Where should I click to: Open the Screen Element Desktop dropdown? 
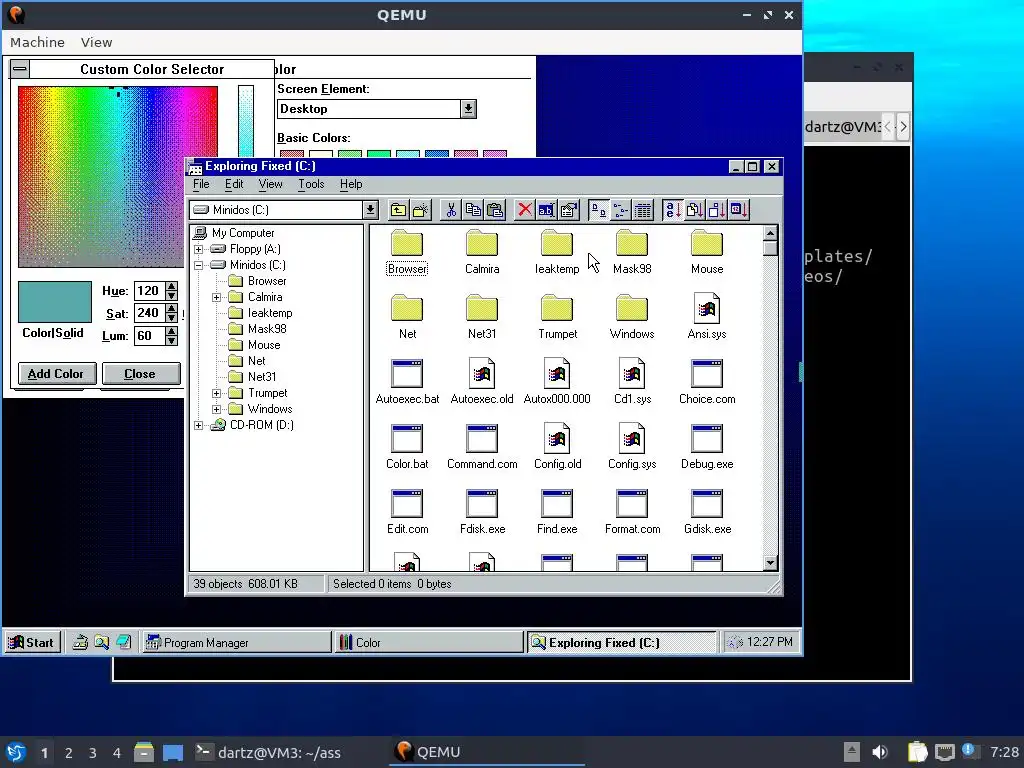468,109
